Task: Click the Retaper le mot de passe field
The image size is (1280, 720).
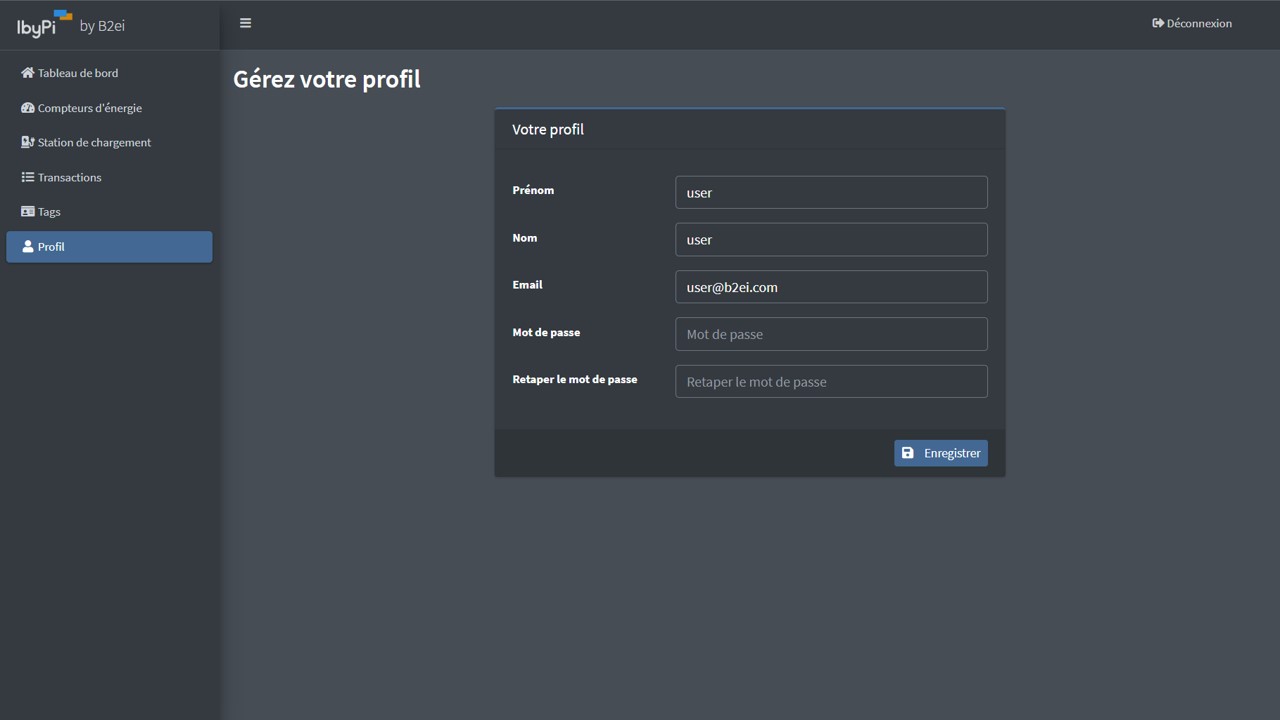Action: coord(831,381)
